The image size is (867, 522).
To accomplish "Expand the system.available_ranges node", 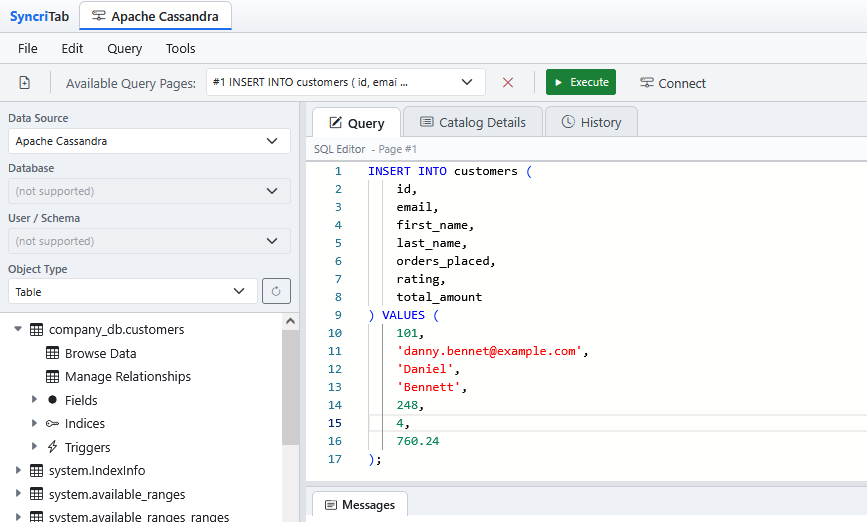I will pos(18,493).
